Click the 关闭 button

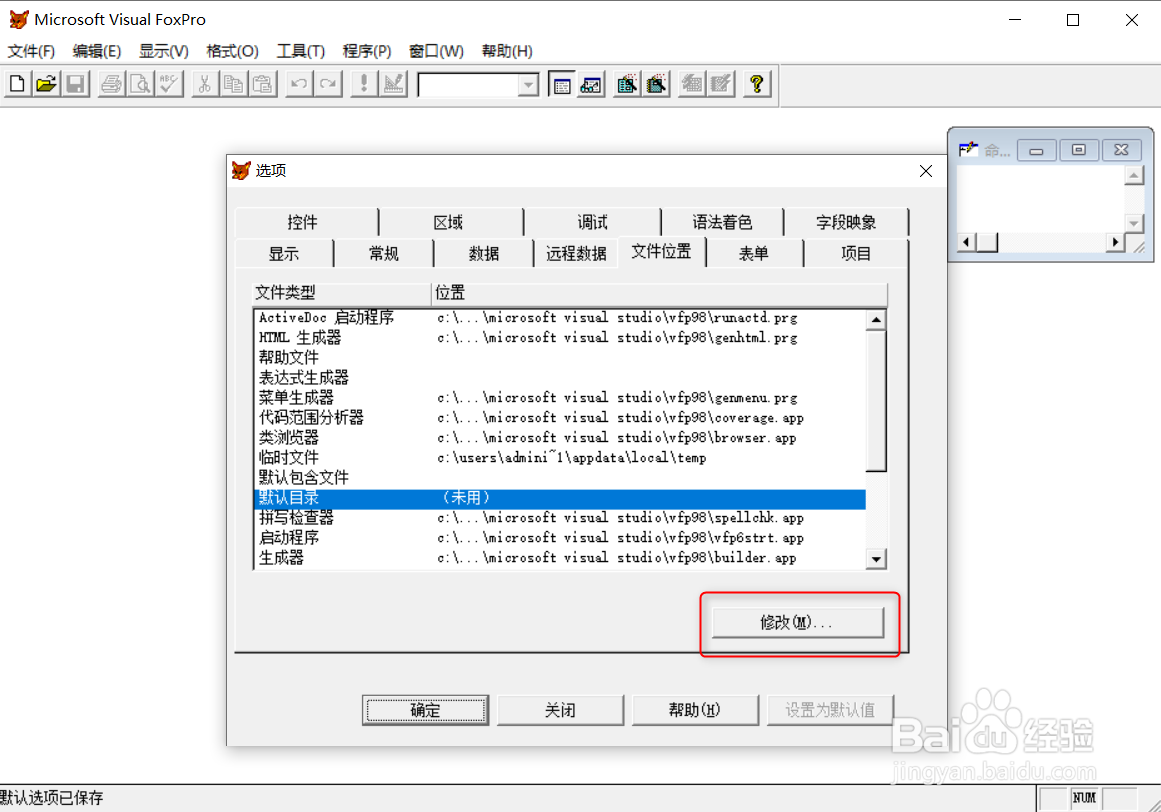click(x=561, y=711)
